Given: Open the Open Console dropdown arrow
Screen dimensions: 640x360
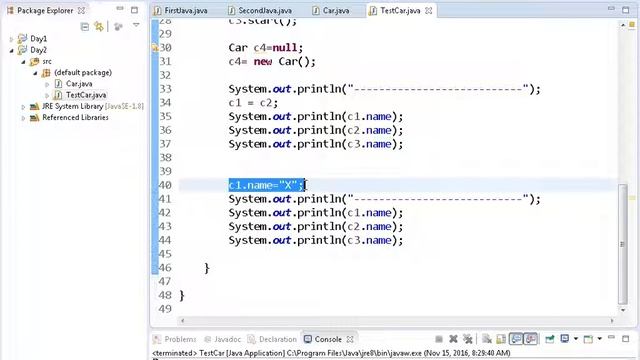Looking at the screenshot, I should coord(600,339).
